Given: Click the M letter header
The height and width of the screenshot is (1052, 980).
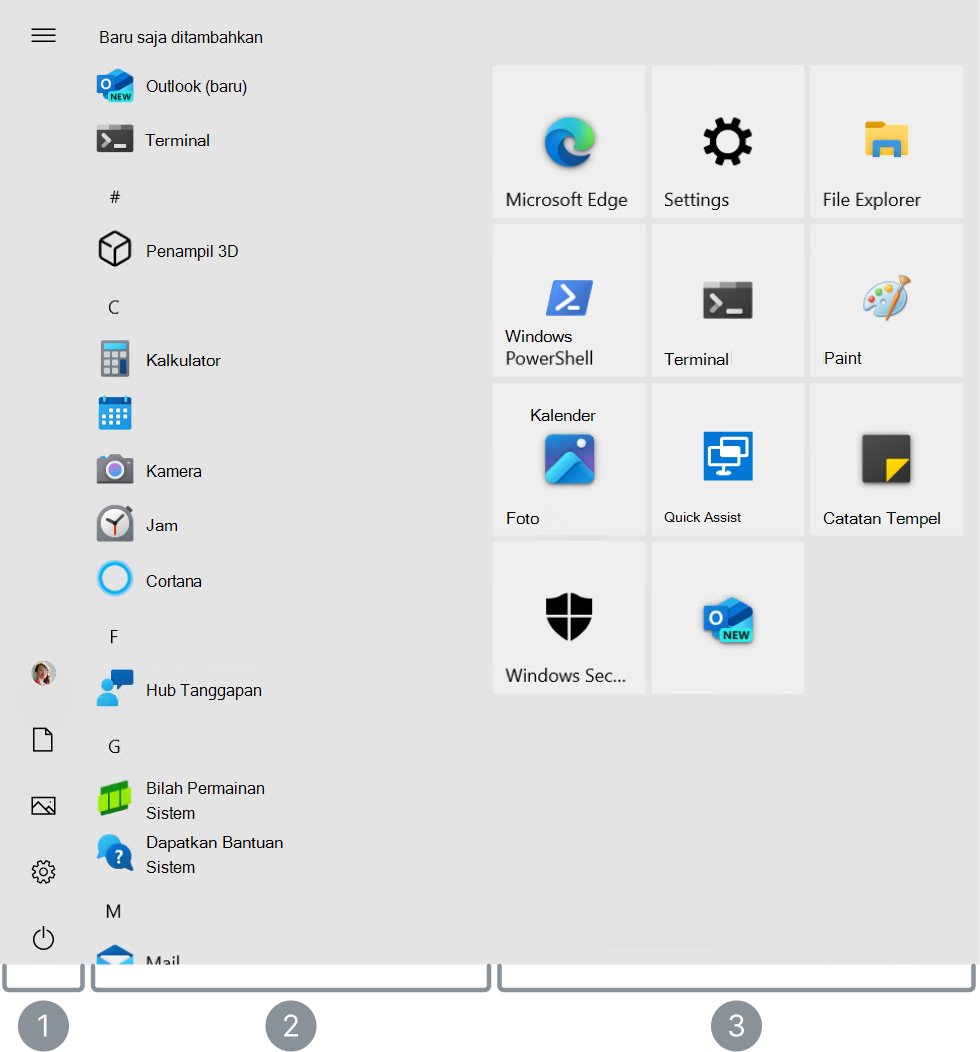Looking at the screenshot, I should coord(113,911).
